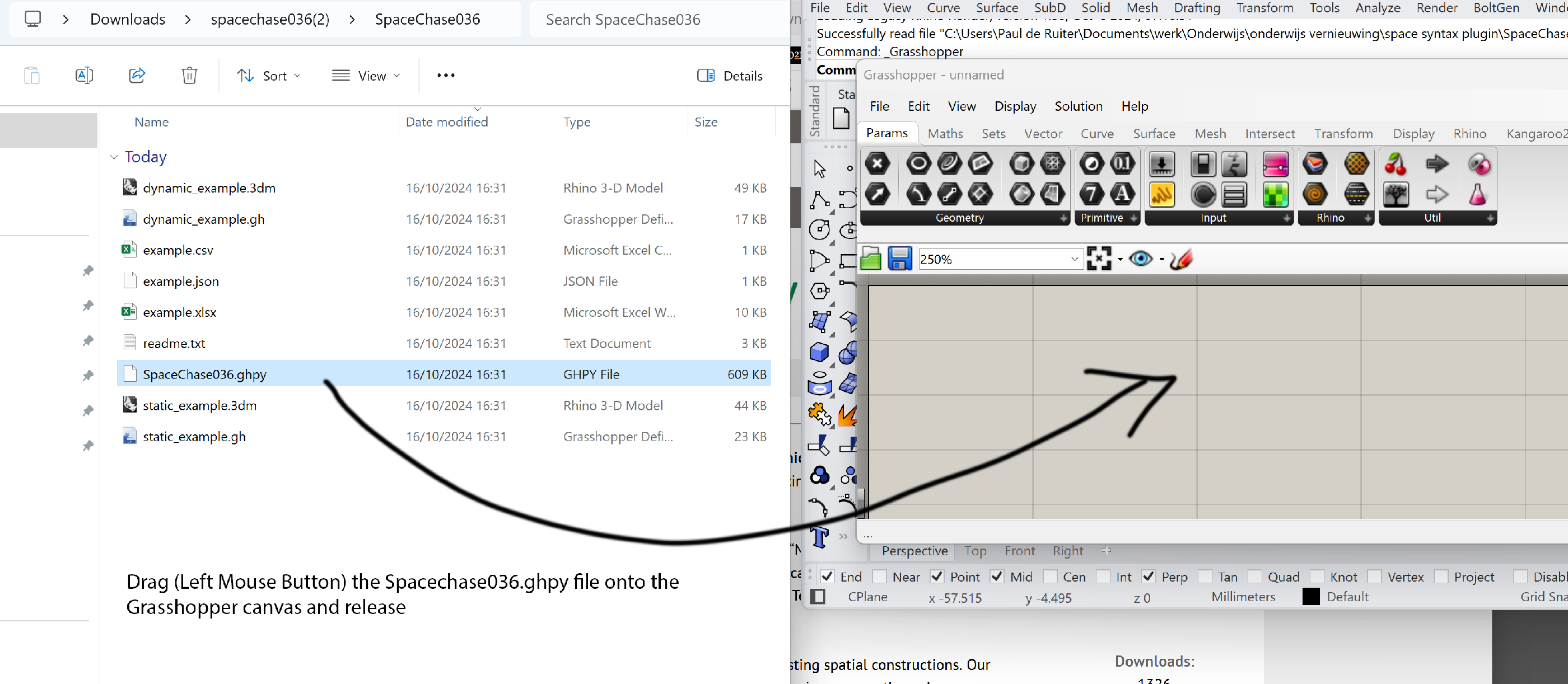Select the Control Knob input icon
Image resolution: width=1568 pixels, height=684 pixels.
click(x=1203, y=194)
